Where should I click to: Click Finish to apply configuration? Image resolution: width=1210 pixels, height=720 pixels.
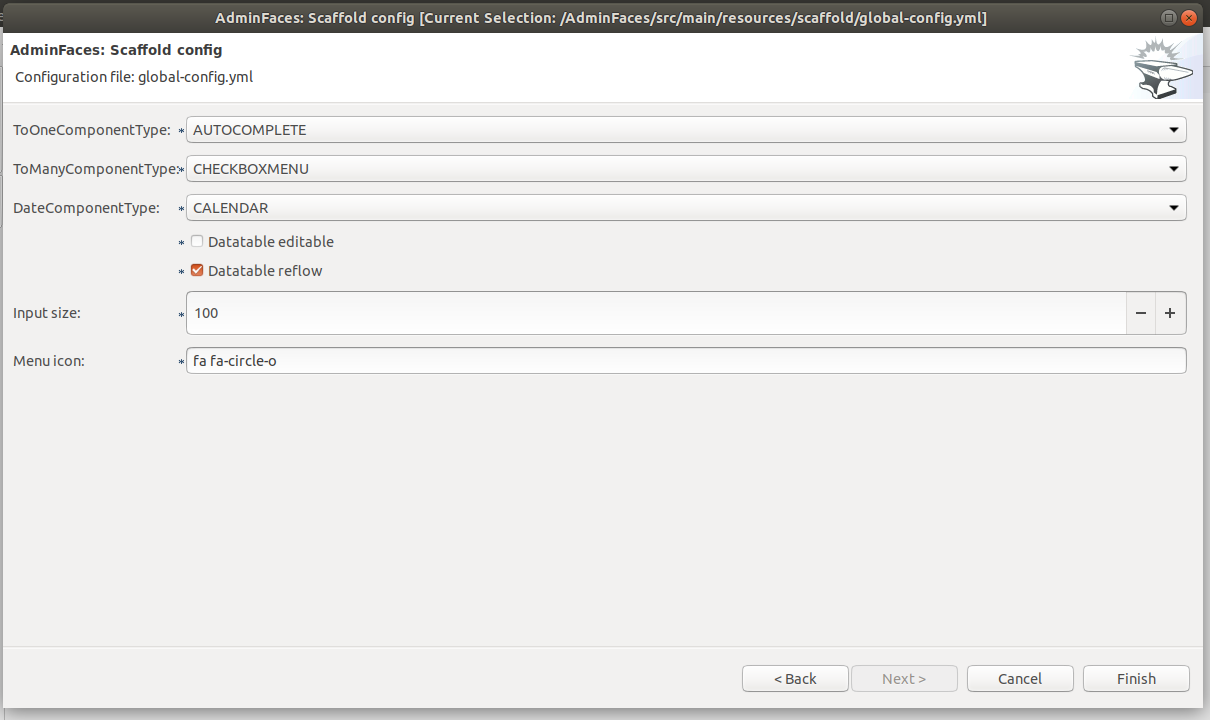1136,678
